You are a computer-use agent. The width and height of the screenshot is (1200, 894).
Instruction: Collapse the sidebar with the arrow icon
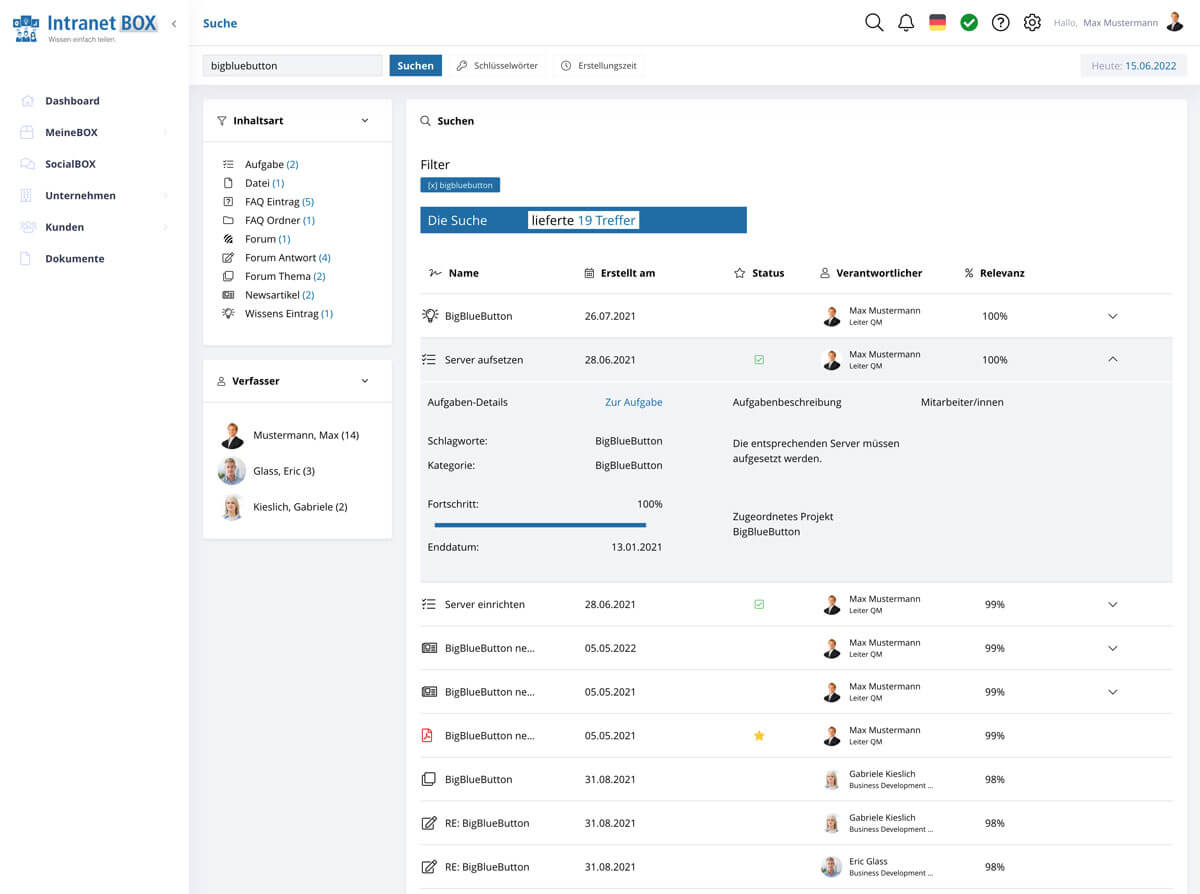point(174,23)
